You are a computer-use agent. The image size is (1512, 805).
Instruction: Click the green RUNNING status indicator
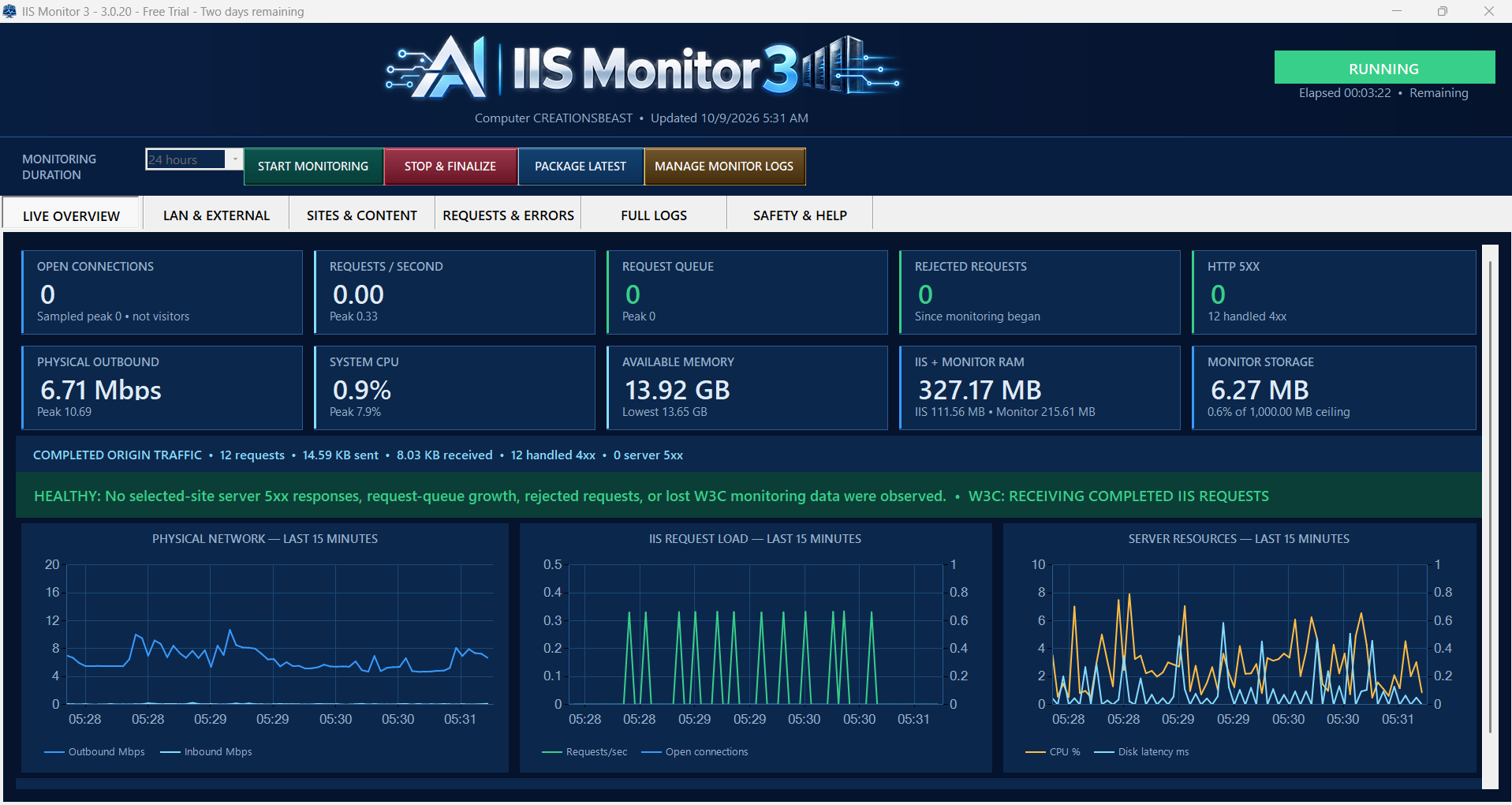1384,68
